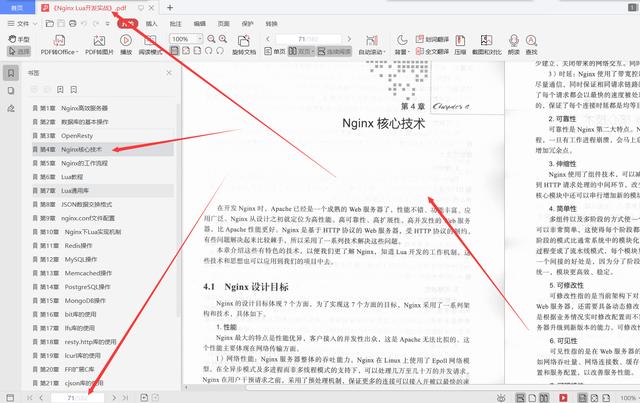Screen dimensions: 640x403
Task: Toggle 连续阅读 continuous reading
Action: [334, 51]
